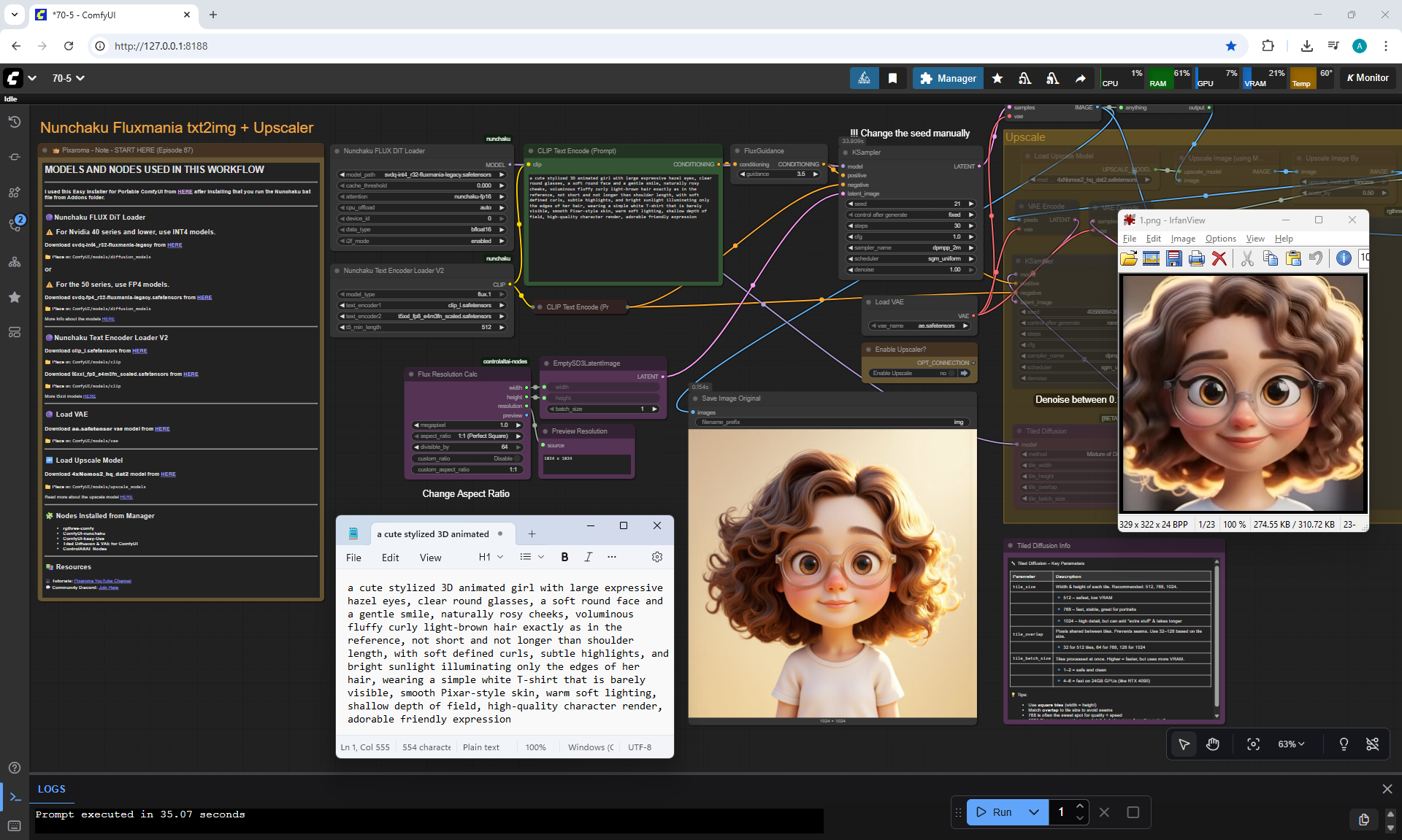Click the browser address bar URL
Viewport: 1402px width, 840px height.
coord(161,46)
